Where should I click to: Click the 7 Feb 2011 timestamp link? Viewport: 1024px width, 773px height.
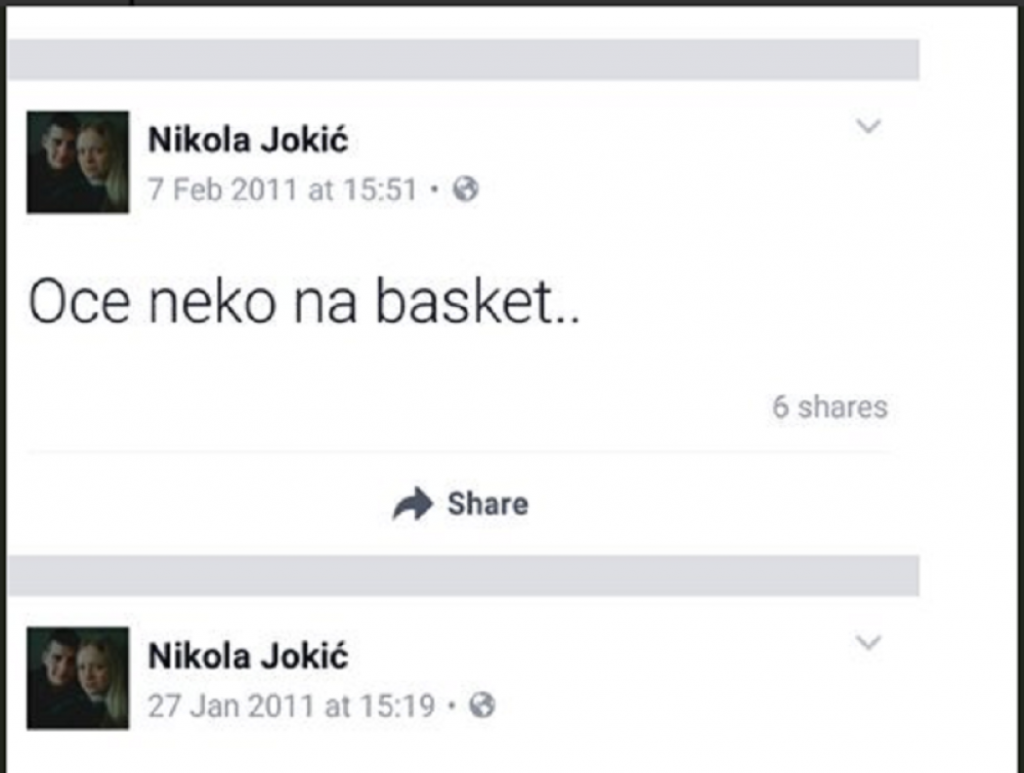coord(283,186)
